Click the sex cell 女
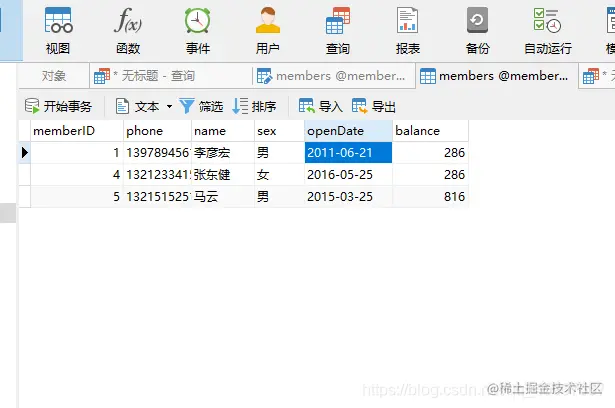Viewport: 615px width, 408px height. click(280, 174)
